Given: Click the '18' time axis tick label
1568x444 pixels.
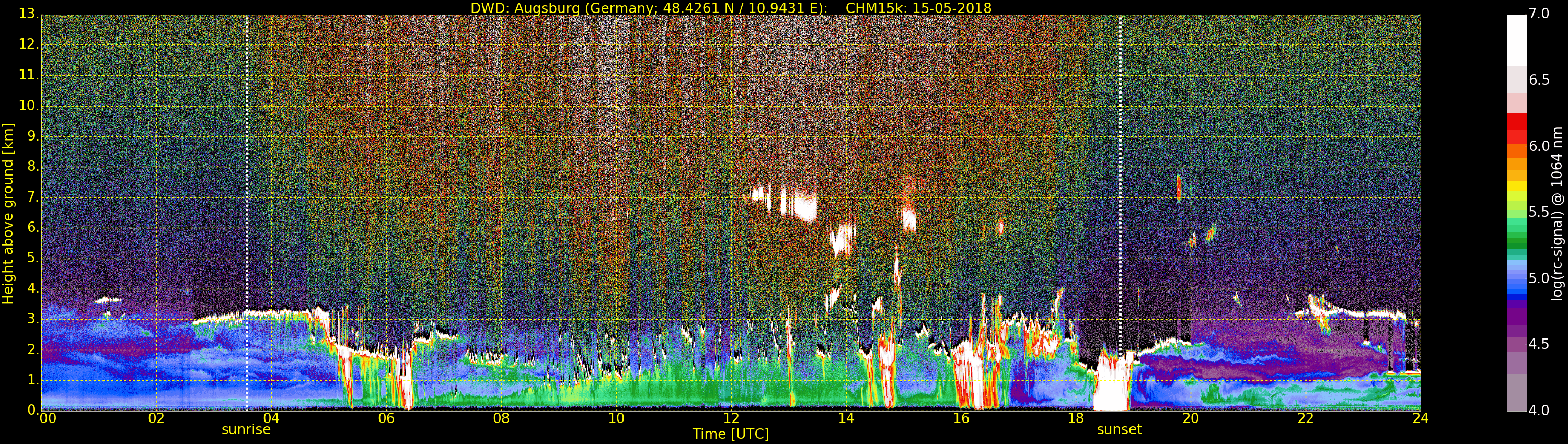Looking at the screenshot, I should coord(1076,418).
